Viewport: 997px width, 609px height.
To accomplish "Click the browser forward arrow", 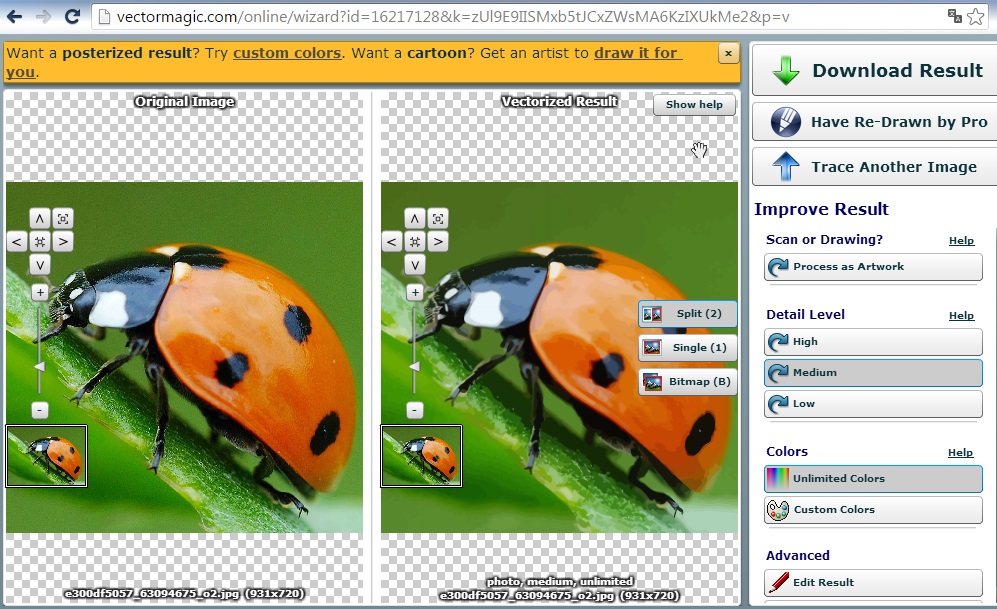I will coord(43,17).
